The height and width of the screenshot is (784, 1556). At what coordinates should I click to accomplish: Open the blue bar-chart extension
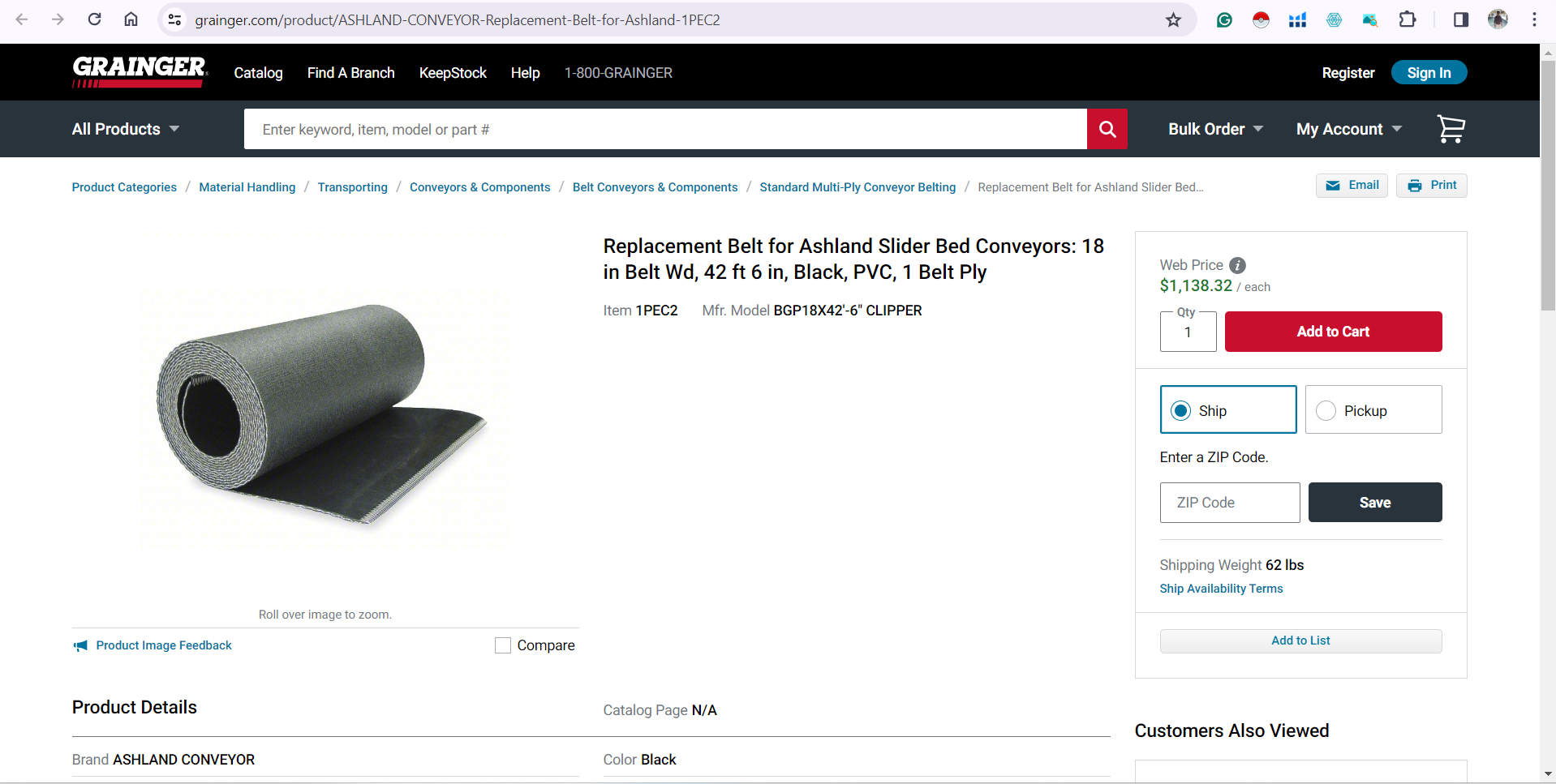[1297, 19]
